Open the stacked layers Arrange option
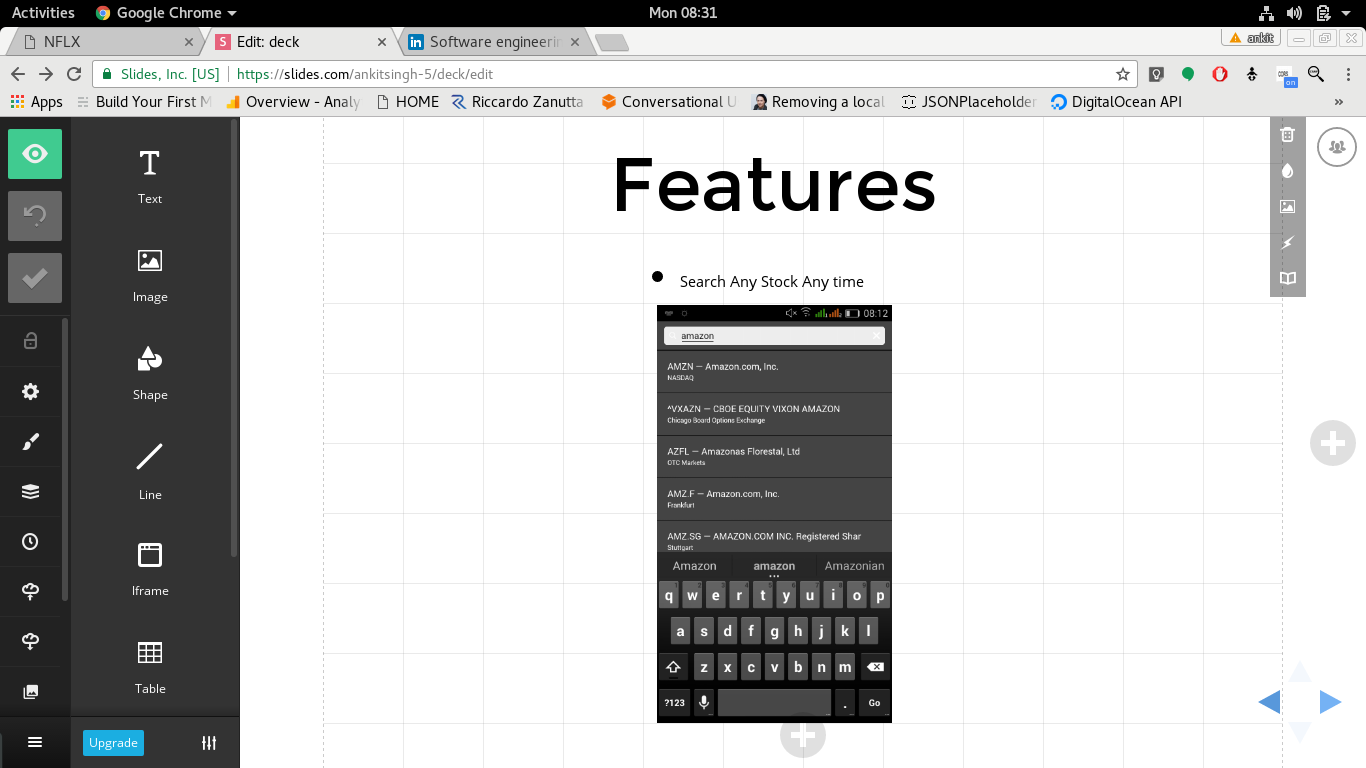Viewport: 1366px width, 768px height. (30, 491)
